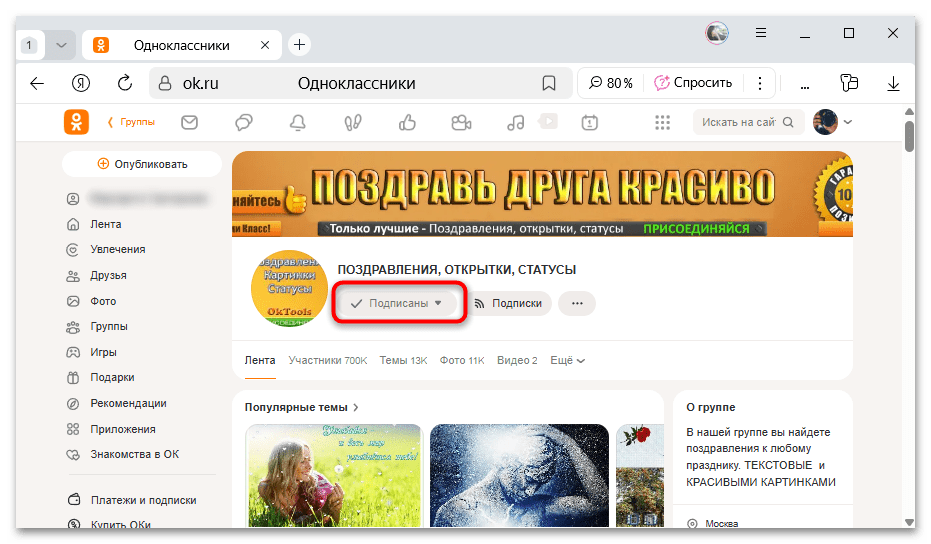
Task: Open Подарки in the sidebar
Action: 112,377
